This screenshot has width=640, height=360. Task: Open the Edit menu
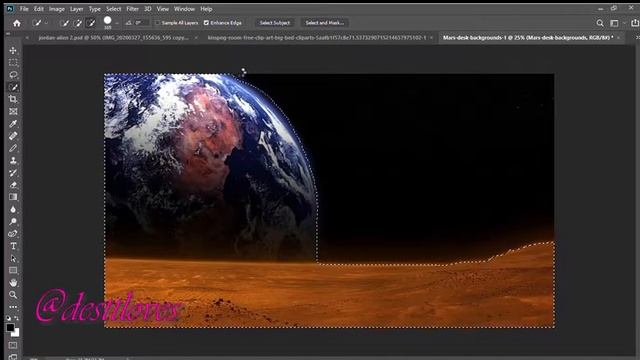point(39,9)
